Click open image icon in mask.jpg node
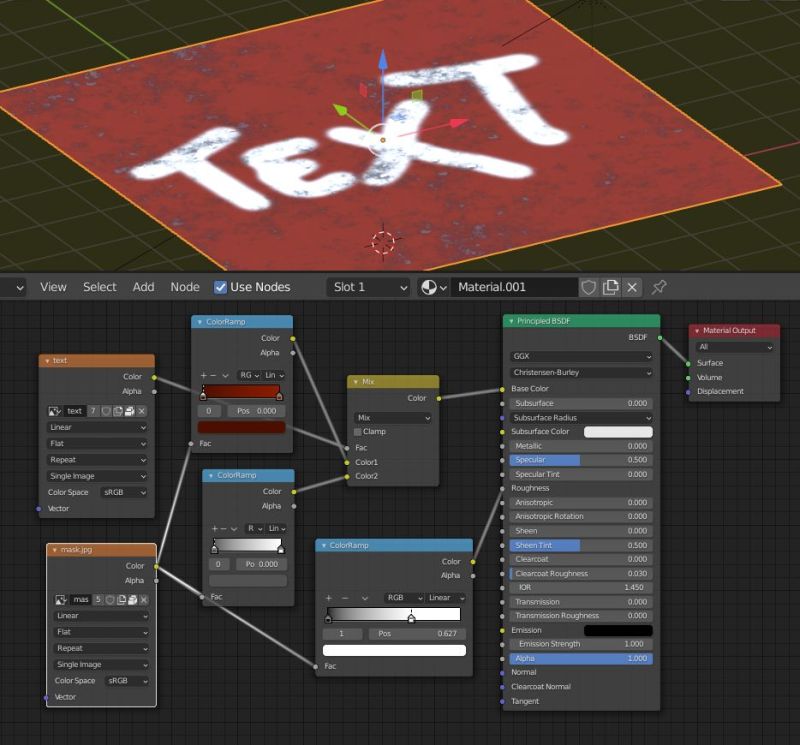800x745 pixels. pyautogui.click(x=133, y=600)
